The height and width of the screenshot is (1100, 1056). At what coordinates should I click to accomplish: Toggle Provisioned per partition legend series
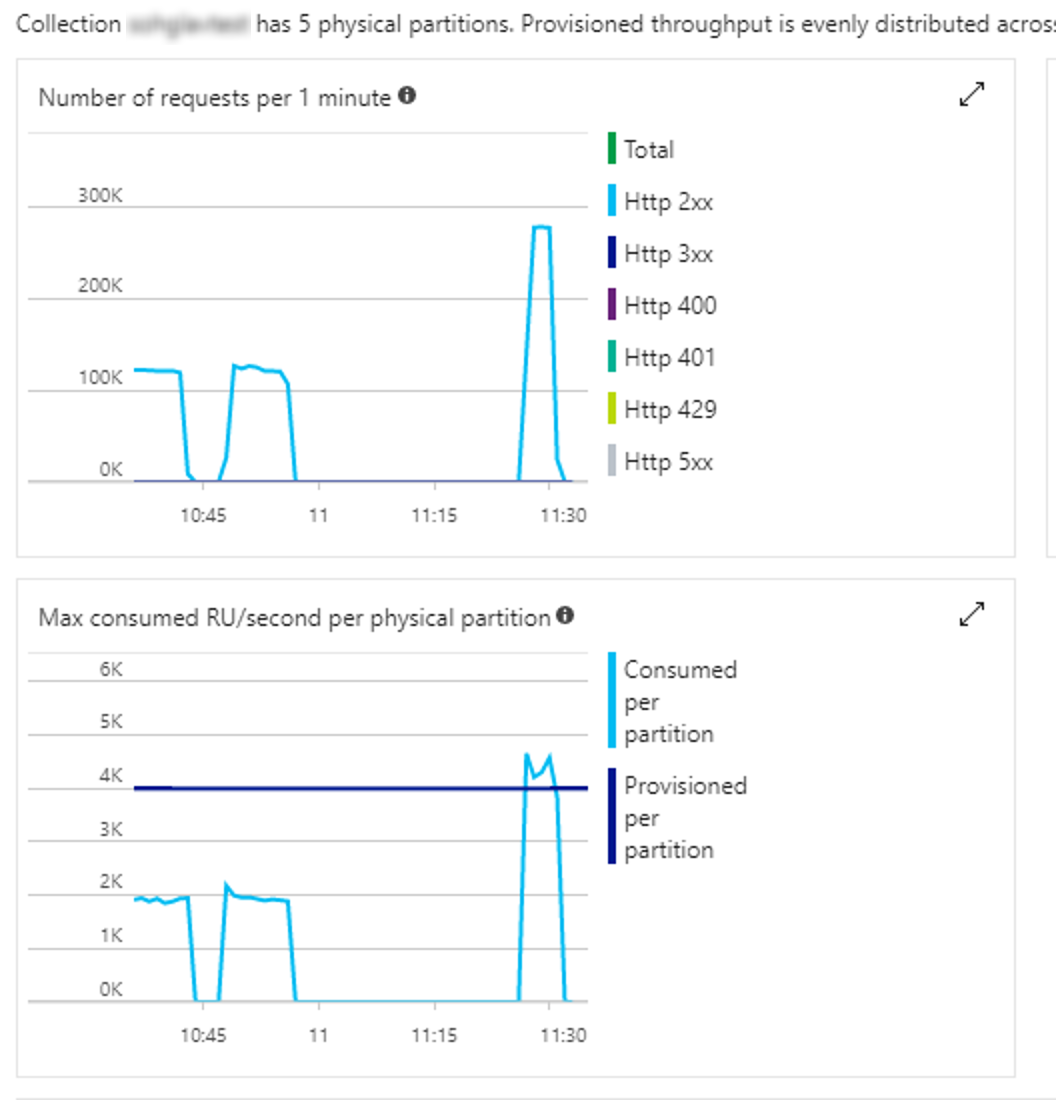(677, 817)
